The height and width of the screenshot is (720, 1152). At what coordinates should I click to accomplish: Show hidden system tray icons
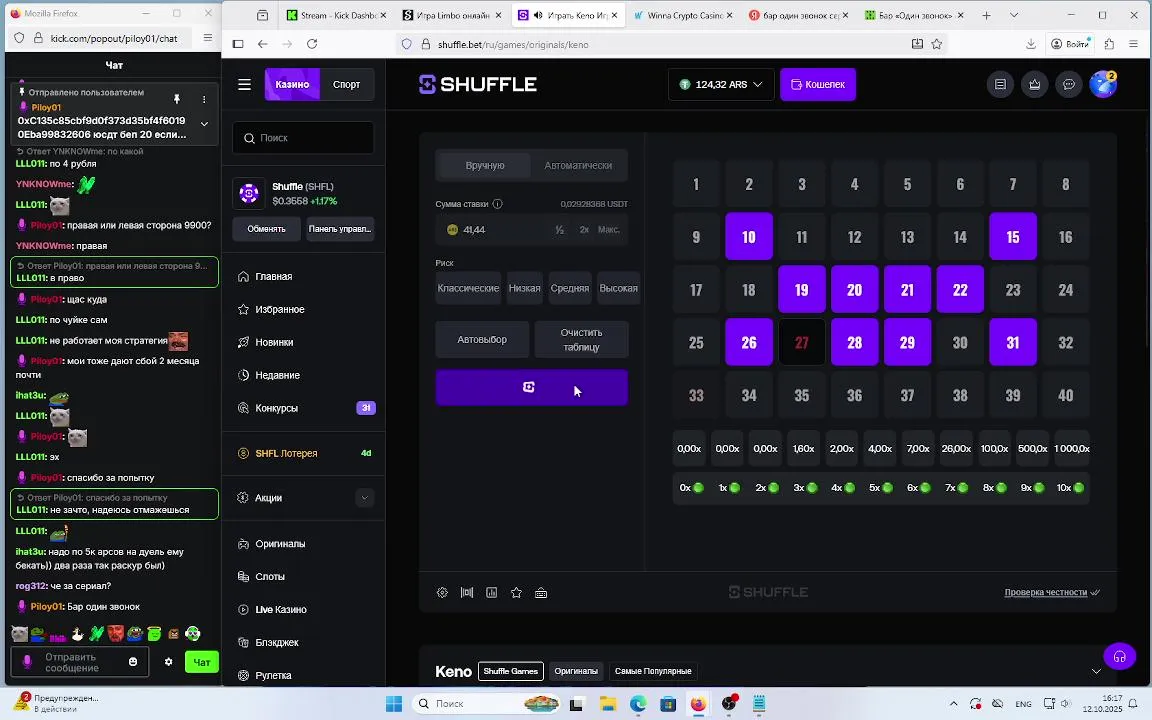[953, 704]
